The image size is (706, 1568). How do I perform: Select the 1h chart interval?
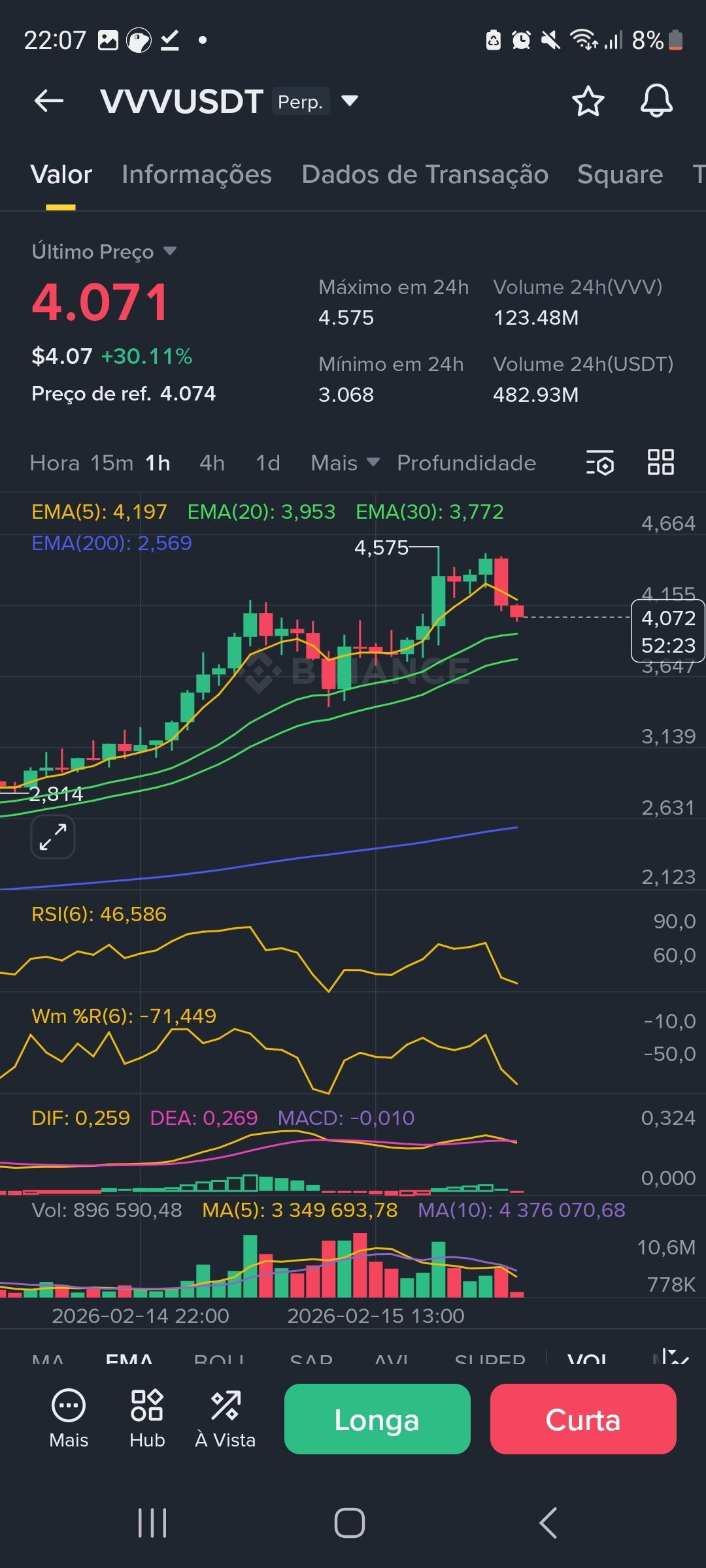click(x=158, y=463)
